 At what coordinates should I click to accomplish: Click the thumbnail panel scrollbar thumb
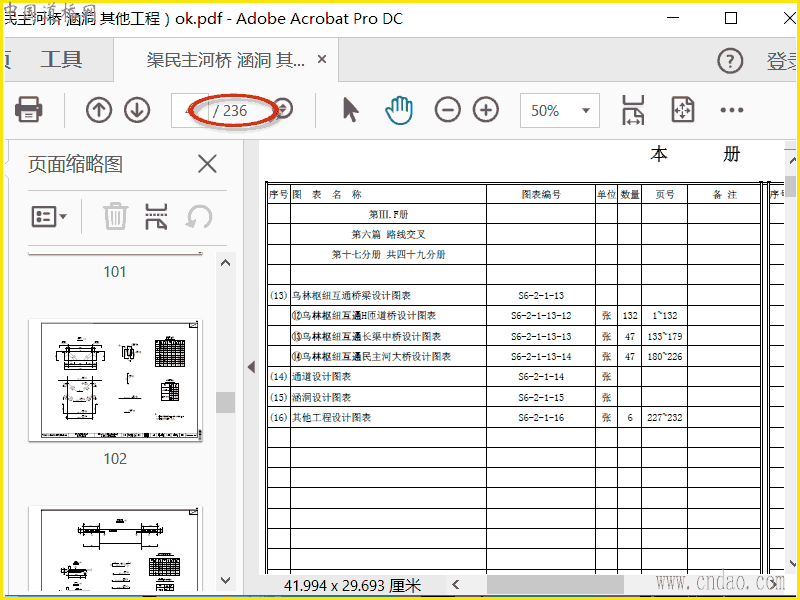tap(226, 402)
